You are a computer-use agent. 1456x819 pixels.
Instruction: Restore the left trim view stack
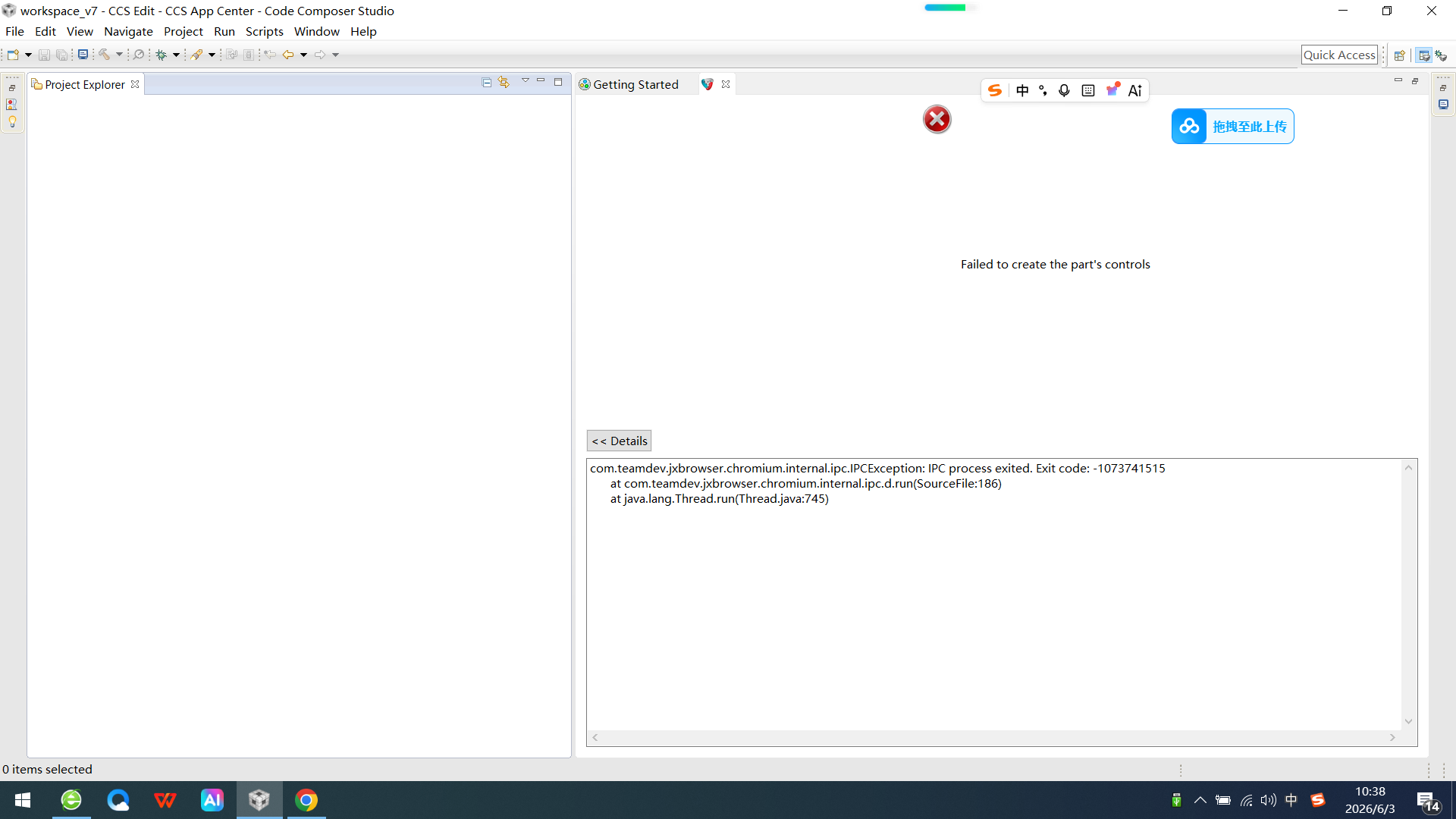click(12, 89)
